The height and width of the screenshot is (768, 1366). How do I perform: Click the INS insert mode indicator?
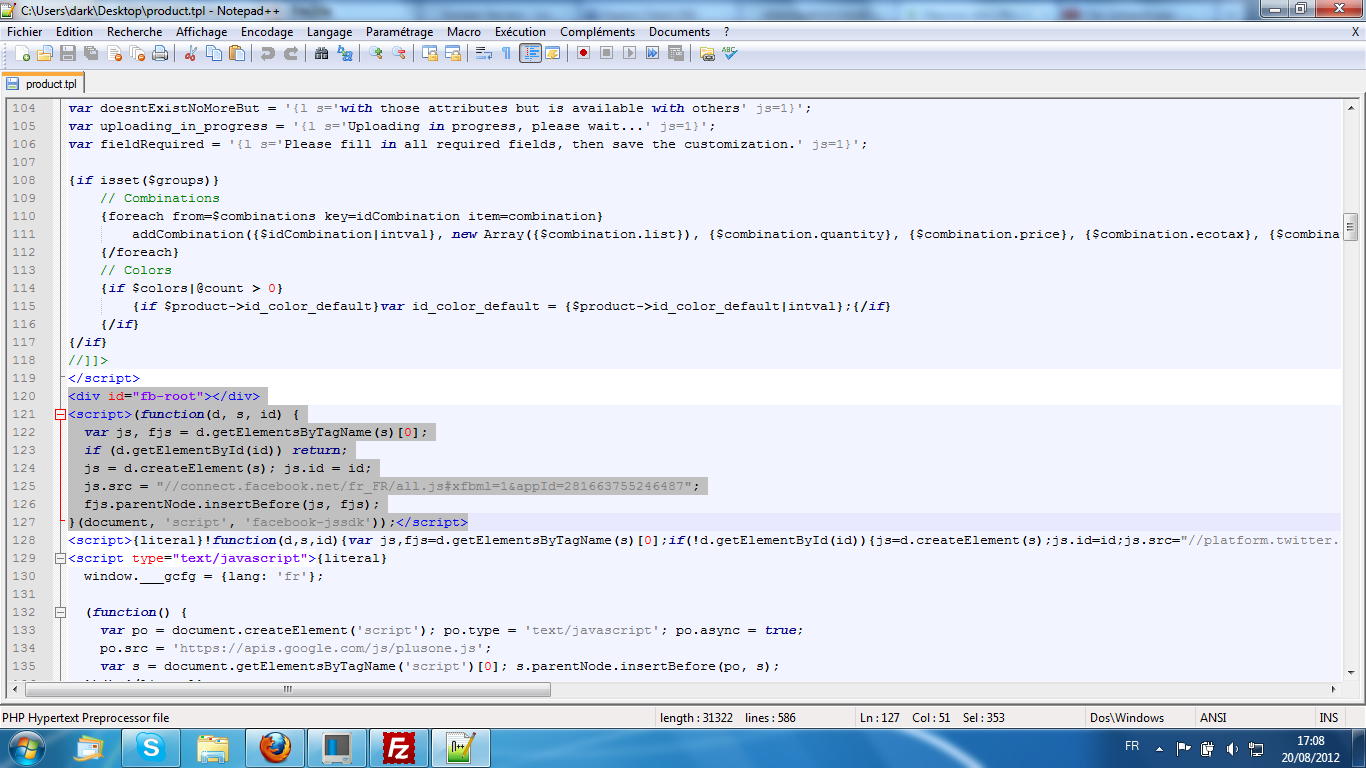point(1329,718)
